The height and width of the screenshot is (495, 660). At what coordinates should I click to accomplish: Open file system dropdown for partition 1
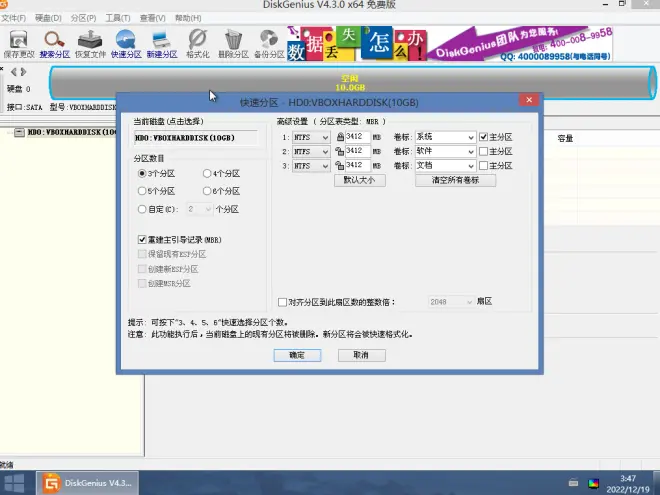[x=311, y=137]
